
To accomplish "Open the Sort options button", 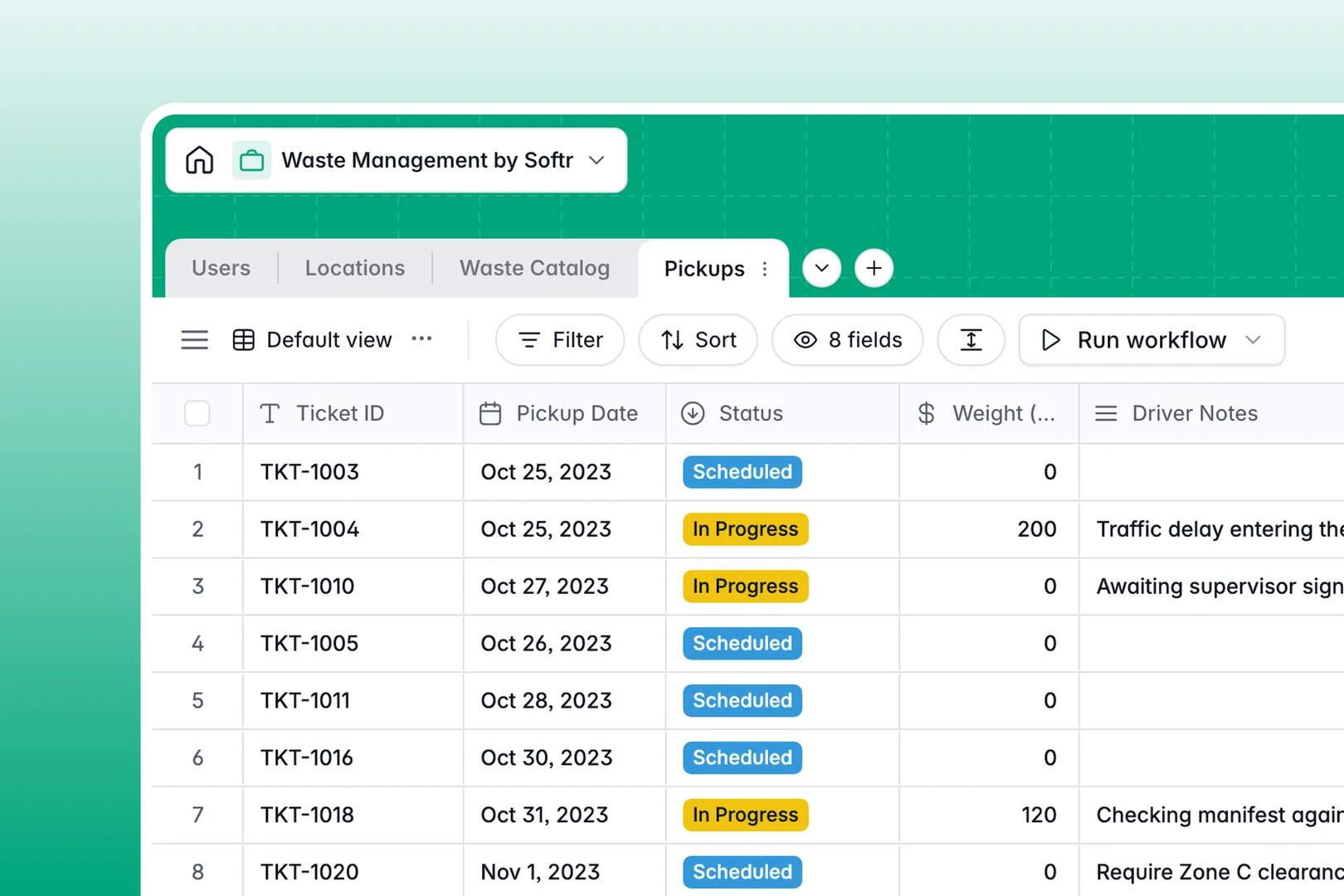I will pyautogui.click(x=698, y=340).
